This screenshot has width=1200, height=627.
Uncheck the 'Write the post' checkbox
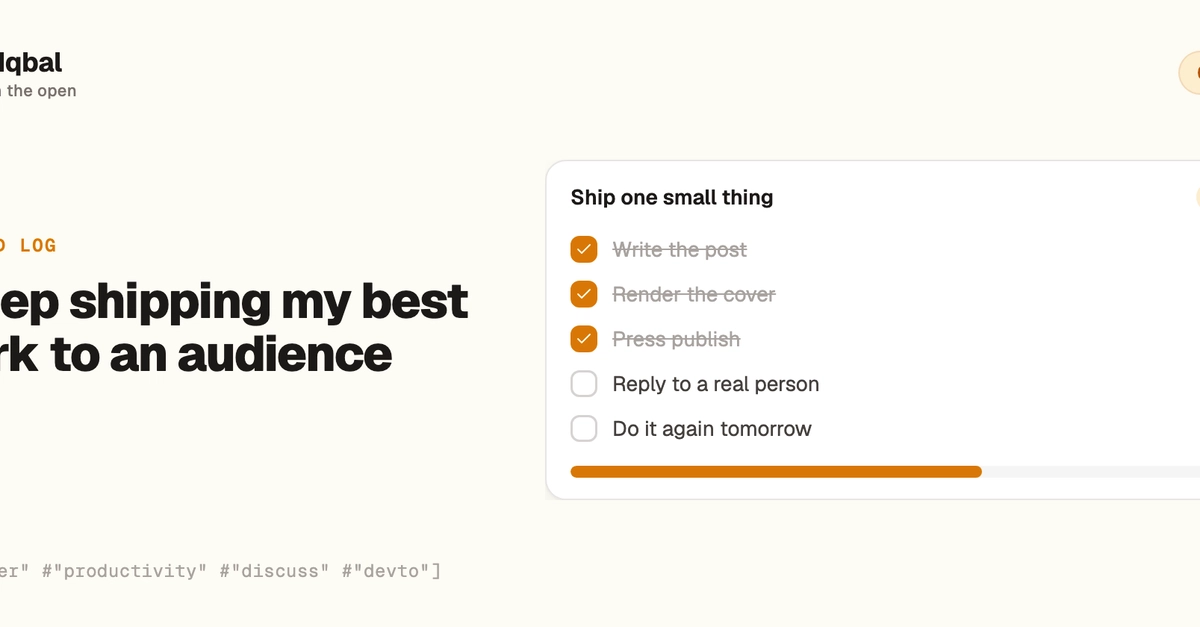pyautogui.click(x=584, y=249)
